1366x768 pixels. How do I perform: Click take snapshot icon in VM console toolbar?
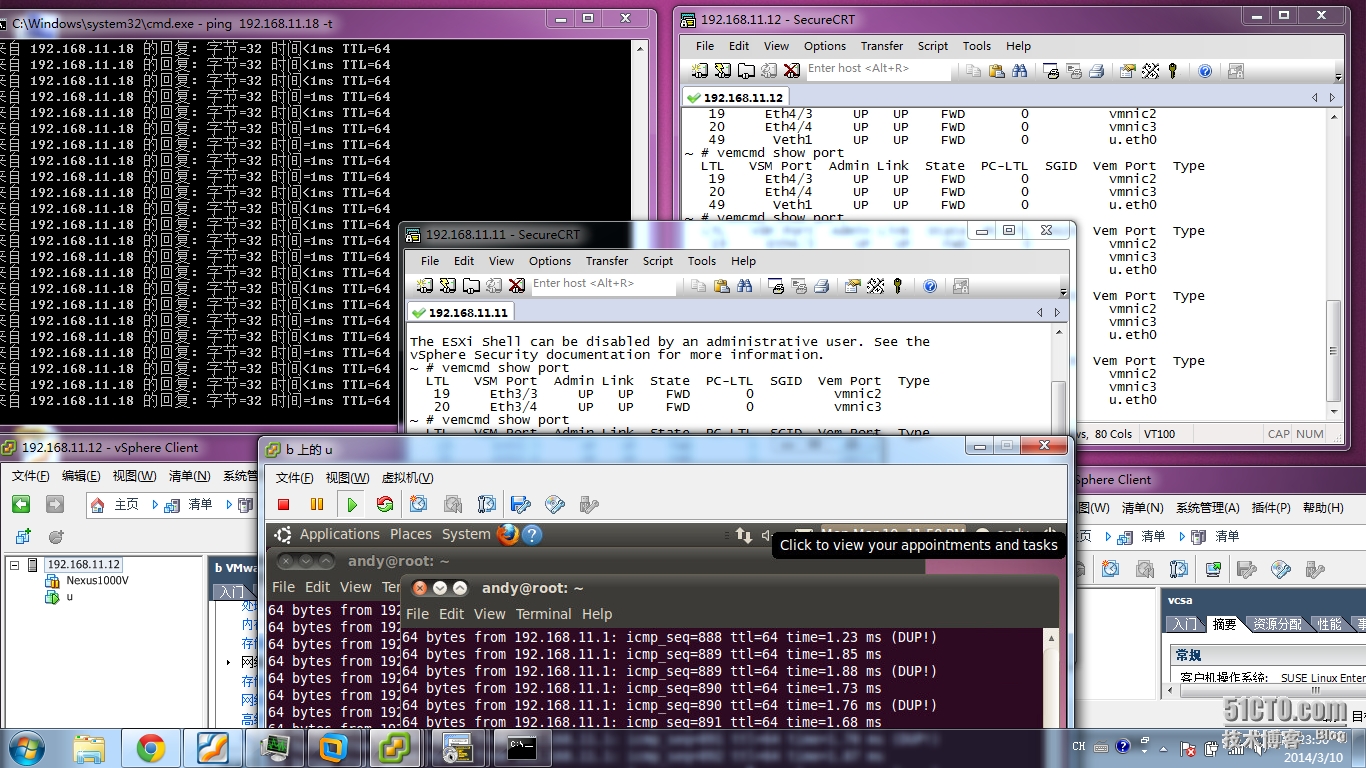pos(419,505)
